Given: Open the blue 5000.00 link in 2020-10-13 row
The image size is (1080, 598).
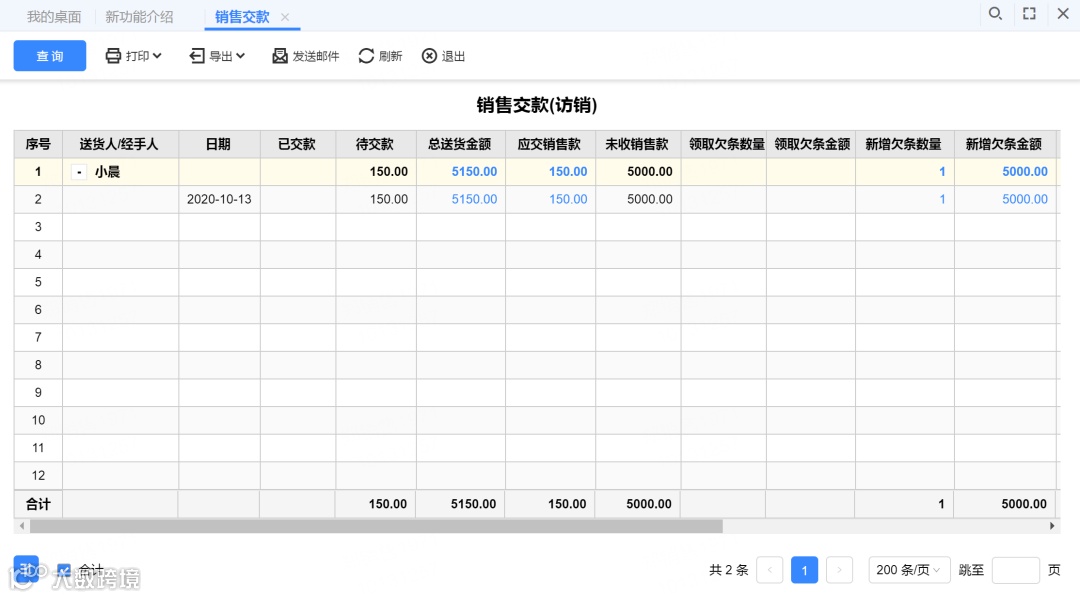Looking at the screenshot, I should point(1025,199).
